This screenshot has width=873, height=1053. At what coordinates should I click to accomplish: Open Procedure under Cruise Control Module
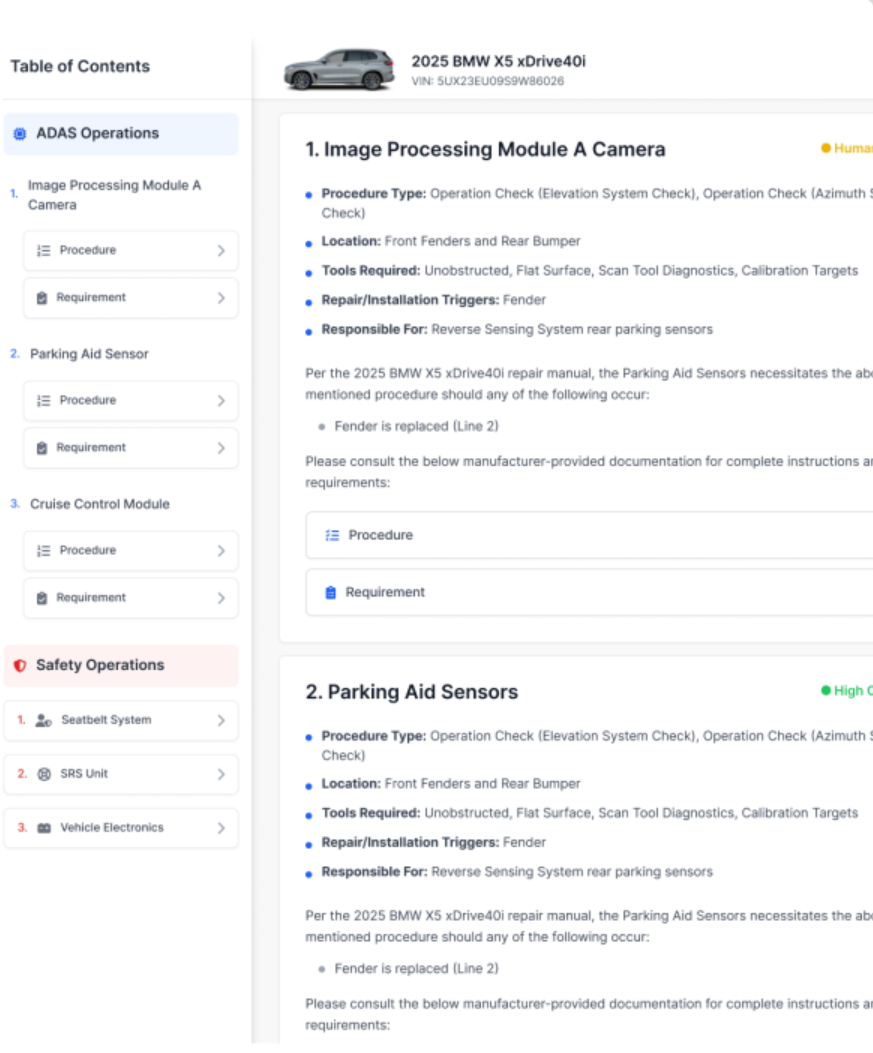click(x=130, y=550)
